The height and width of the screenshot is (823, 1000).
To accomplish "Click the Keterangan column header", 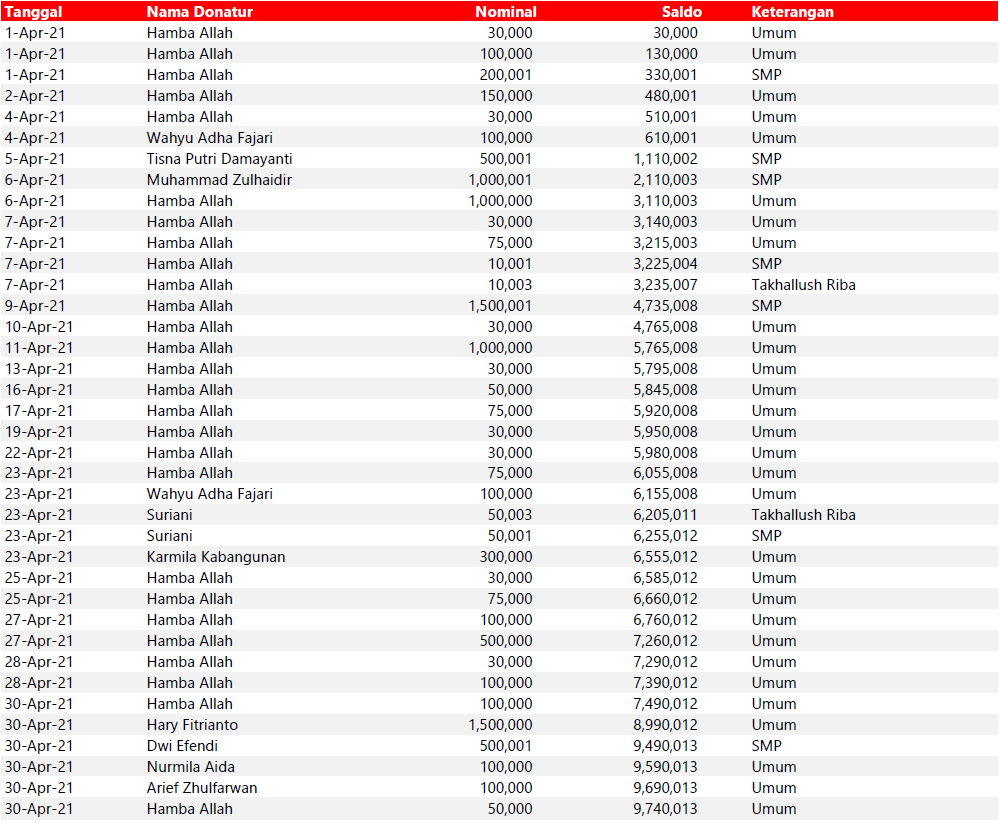I will 792,12.
